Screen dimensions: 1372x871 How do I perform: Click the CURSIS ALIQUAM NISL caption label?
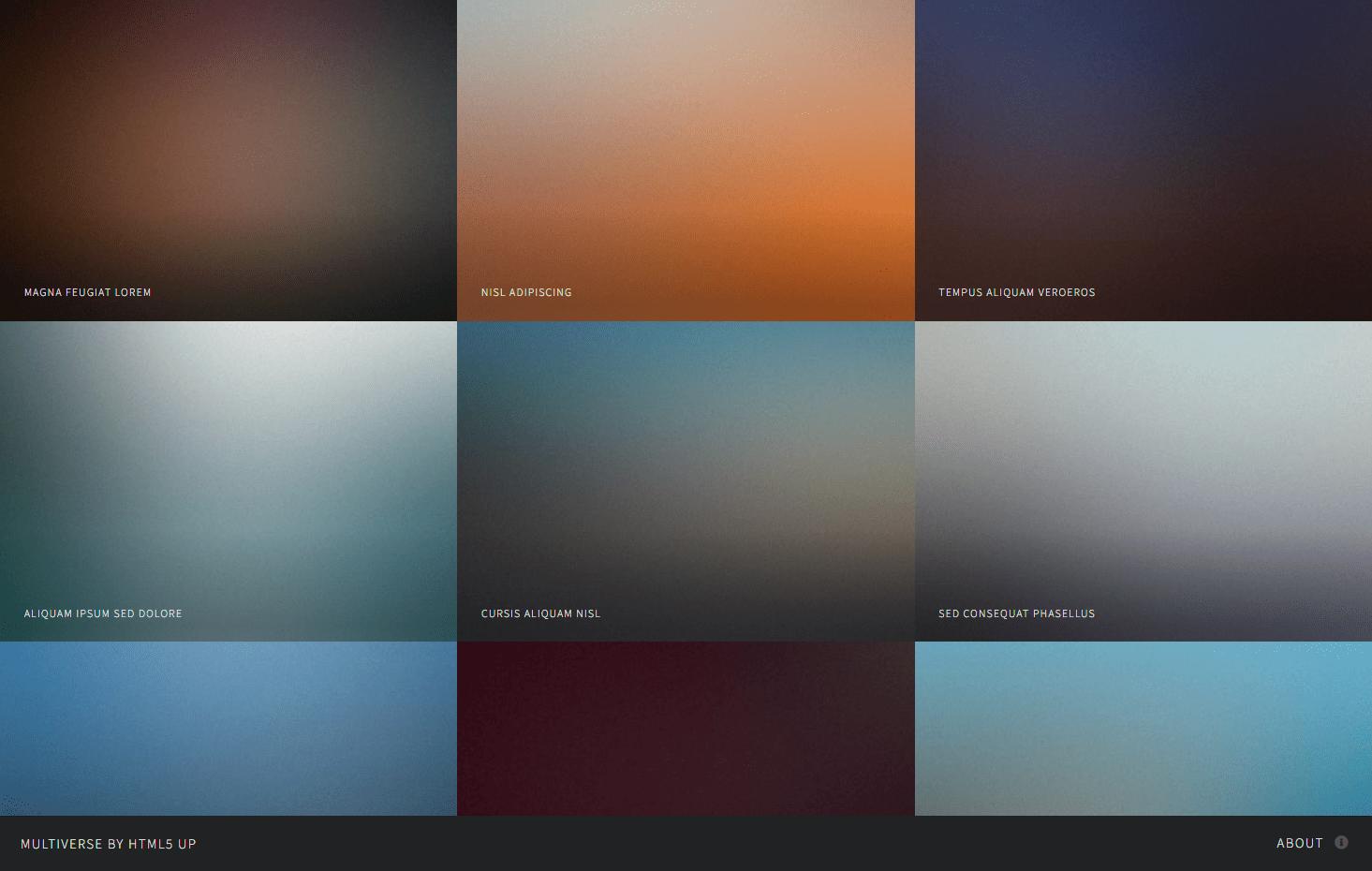tap(540, 613)
